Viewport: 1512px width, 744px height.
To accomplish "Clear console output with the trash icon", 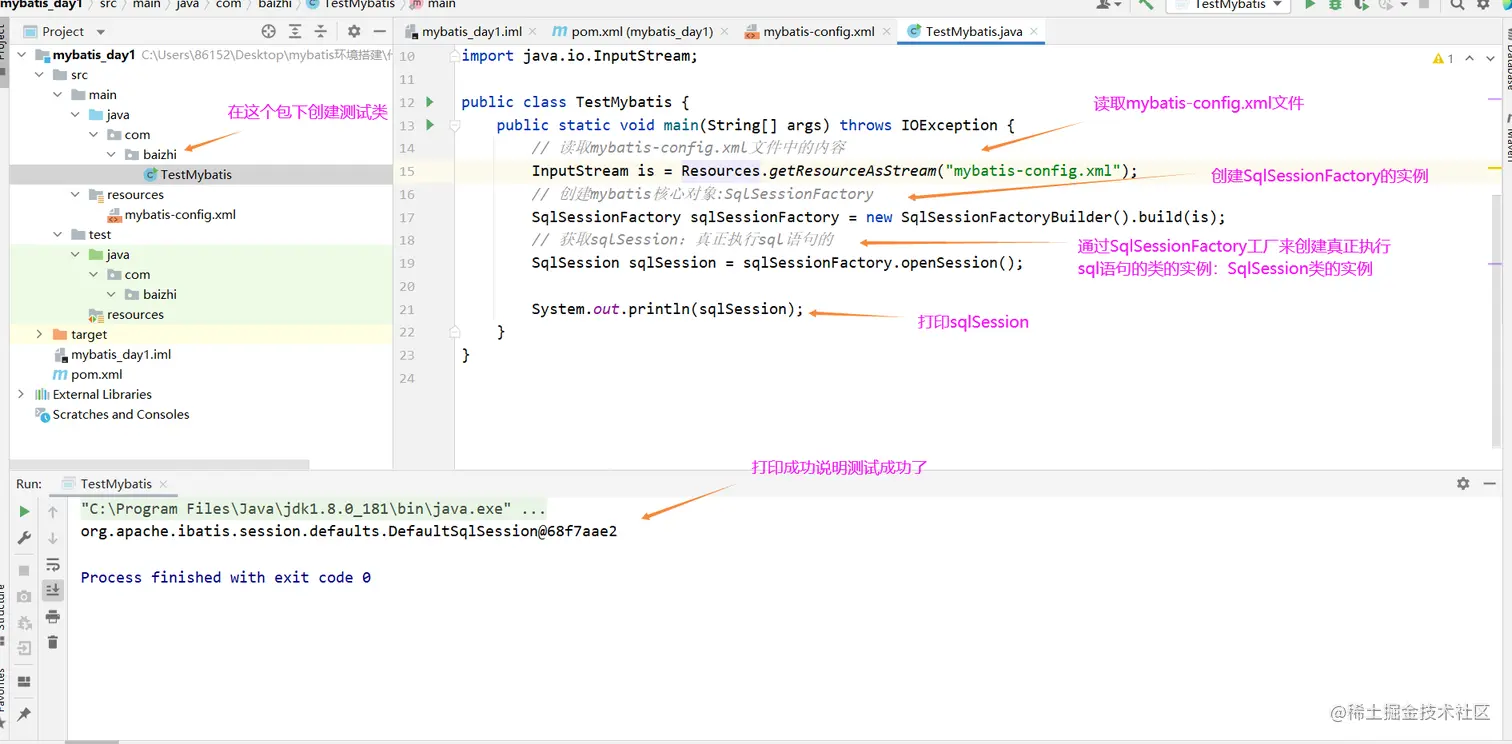I will pyautogui.click(x=53, y=642).
